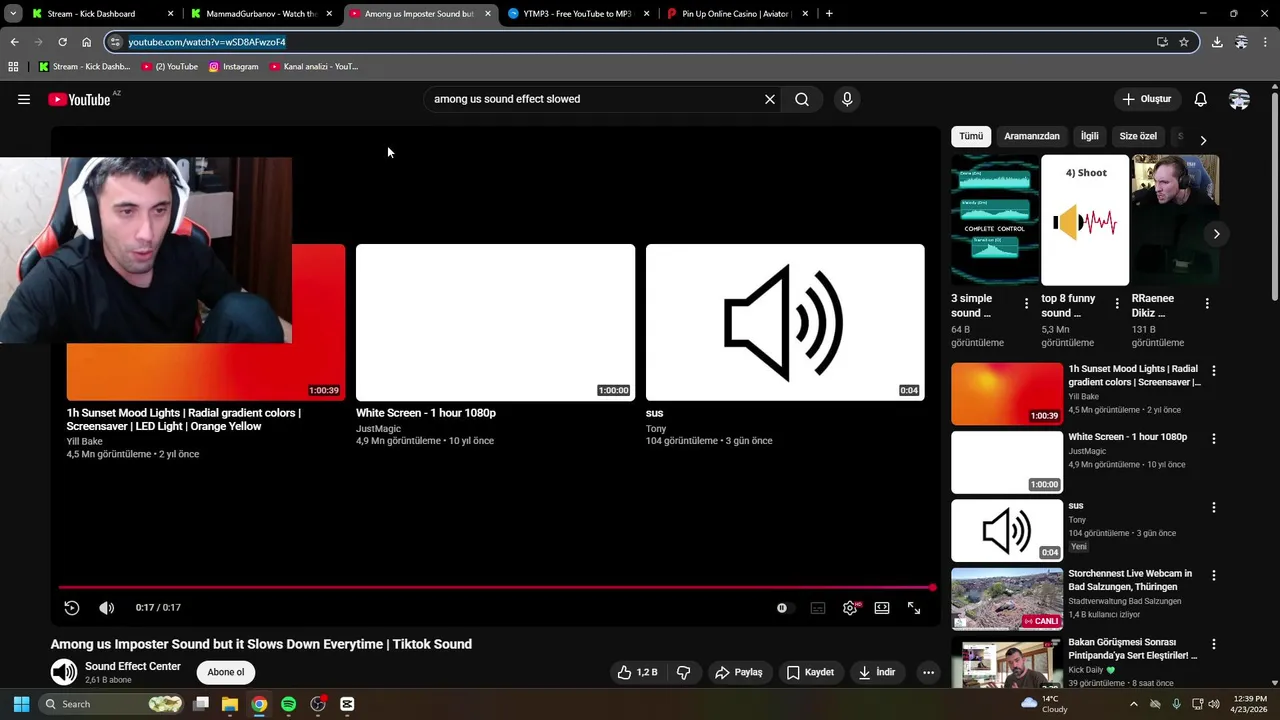Open the notifications bell

pos(1200,99)
